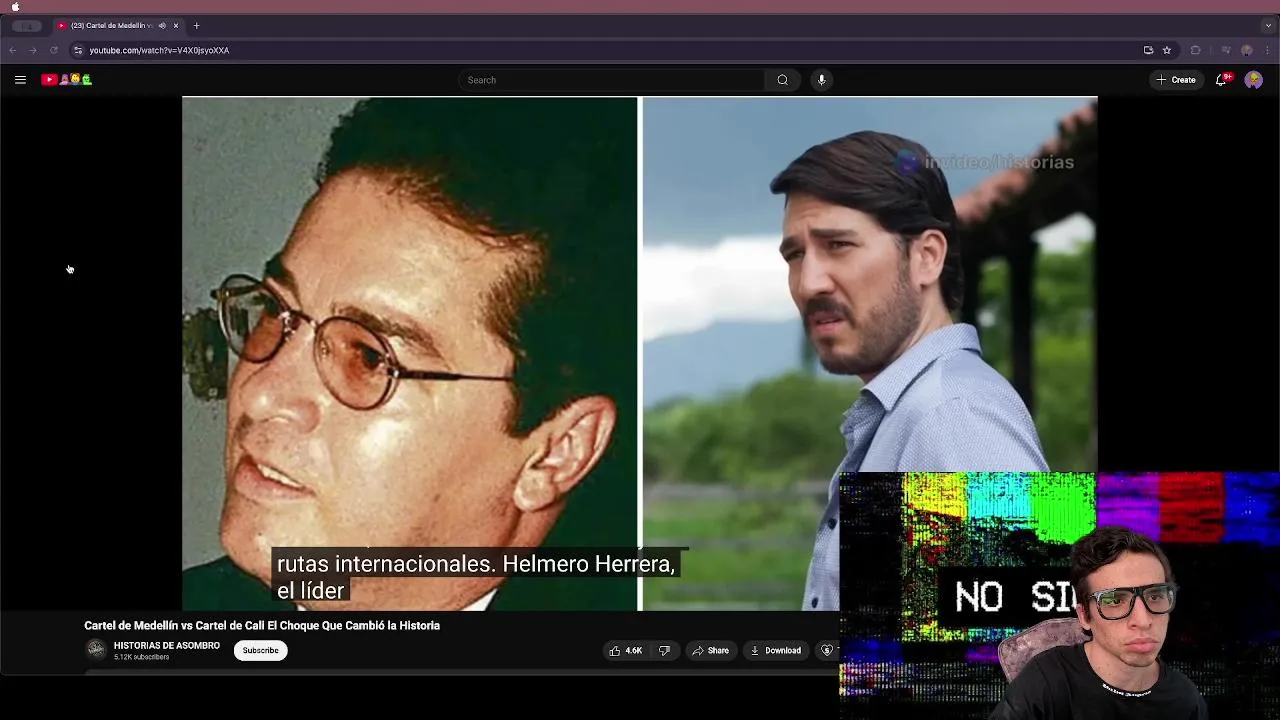Click the Thanks heart-dollar icon

[x=827, y=651]
